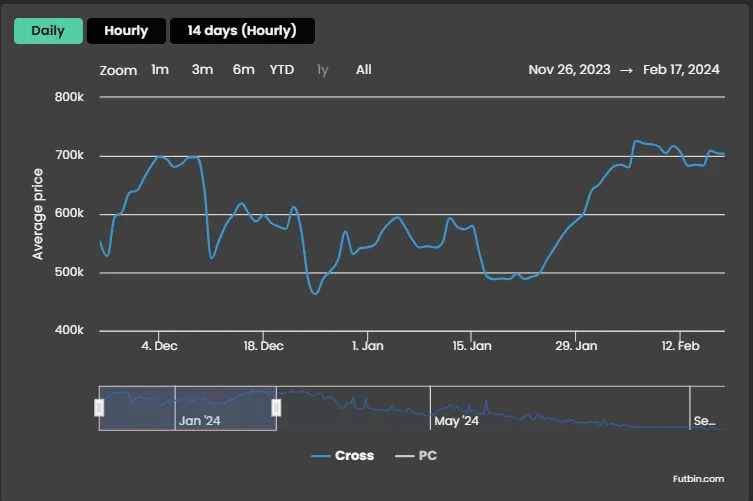753x501 pixels.
Task: Open the Futbin.com credit link
Action: coord(698,479)
